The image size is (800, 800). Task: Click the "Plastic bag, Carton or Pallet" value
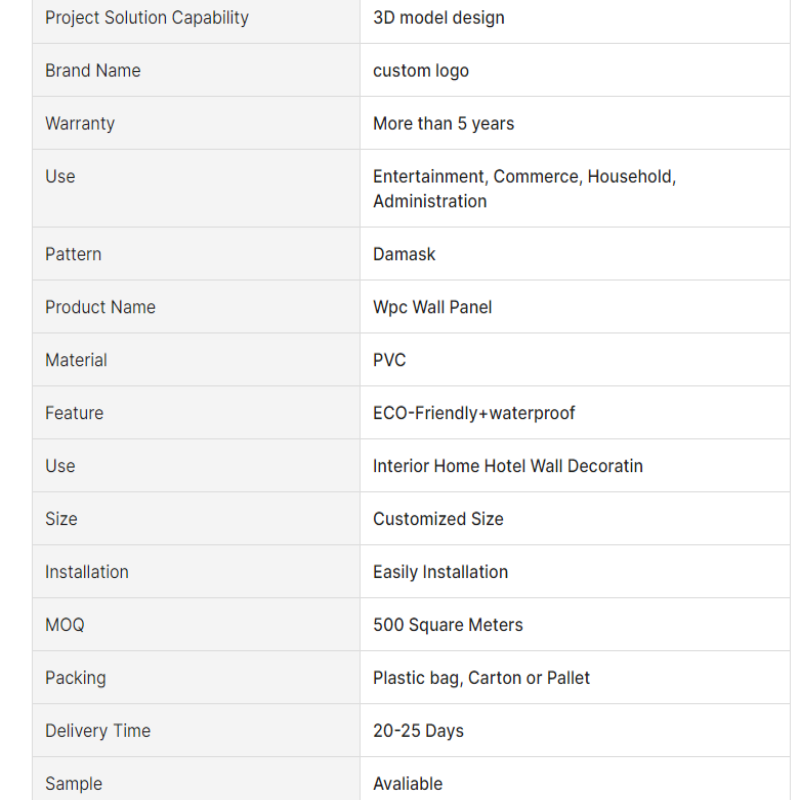[x=481, y=678]
